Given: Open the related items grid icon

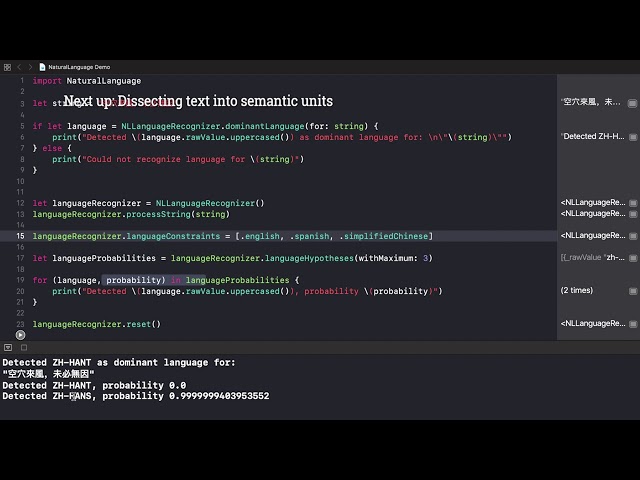Looking at the screenshot, I should [x=7, y=67].
